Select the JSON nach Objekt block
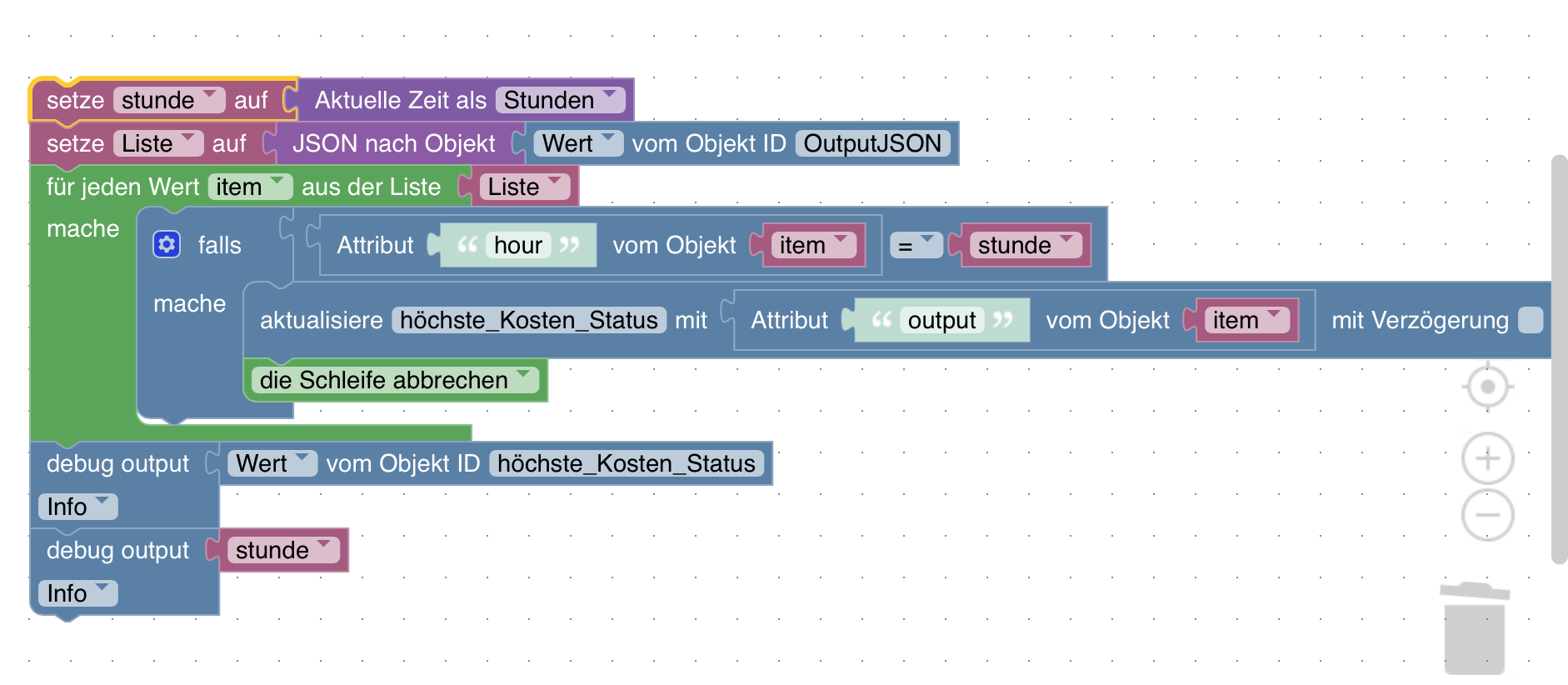Viewport: 1568px width, 685px height. (x=393, y=143)
